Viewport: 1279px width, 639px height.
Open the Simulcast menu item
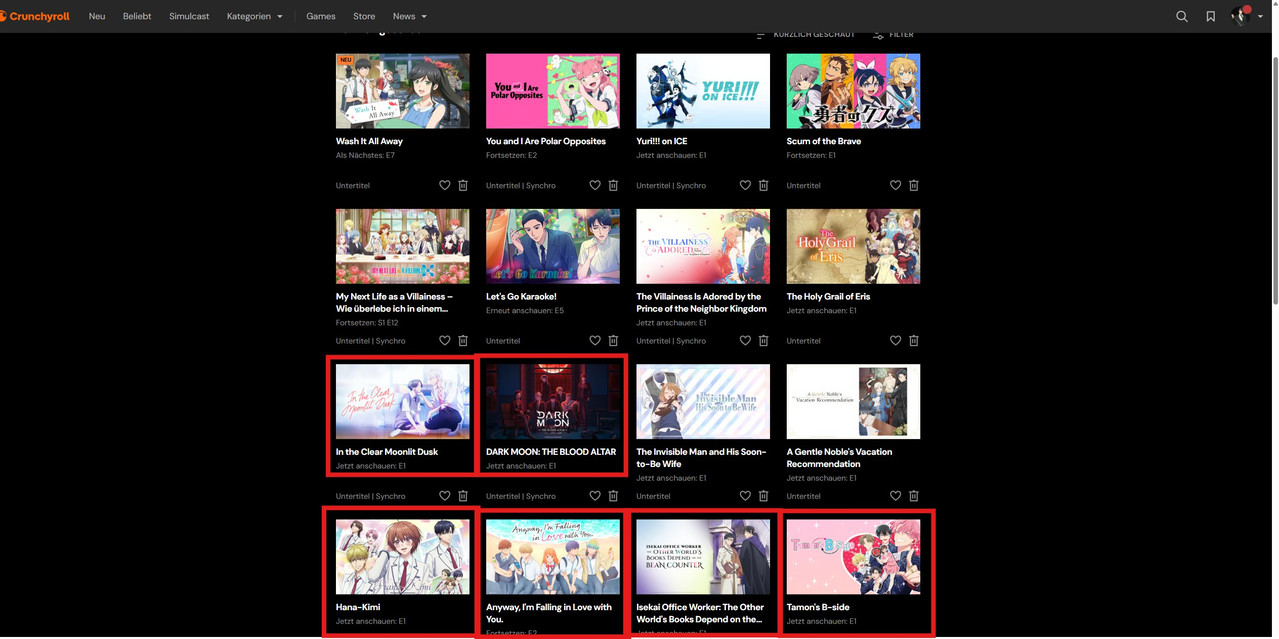[x=189, y=16]
